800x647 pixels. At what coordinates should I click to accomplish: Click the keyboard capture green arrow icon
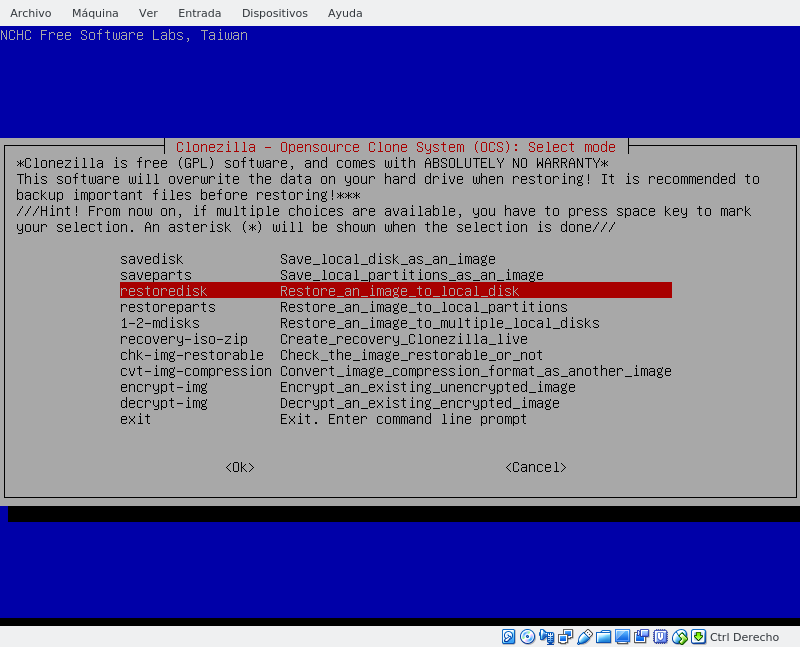click(698, 636)
